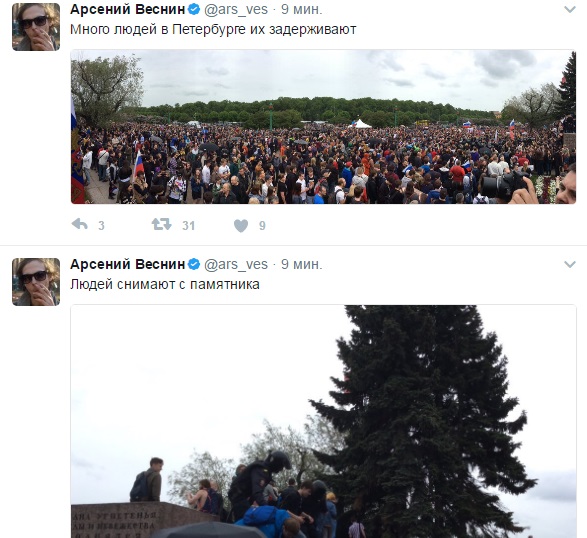Click @ars_ves handle in first tweet
The image size is (587, 538).
coord(236,10)
